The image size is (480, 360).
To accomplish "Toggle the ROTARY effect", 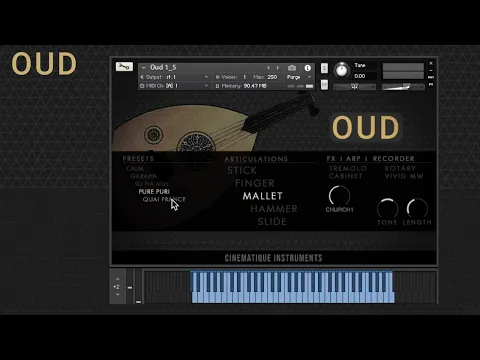I will tap(400, 168).
